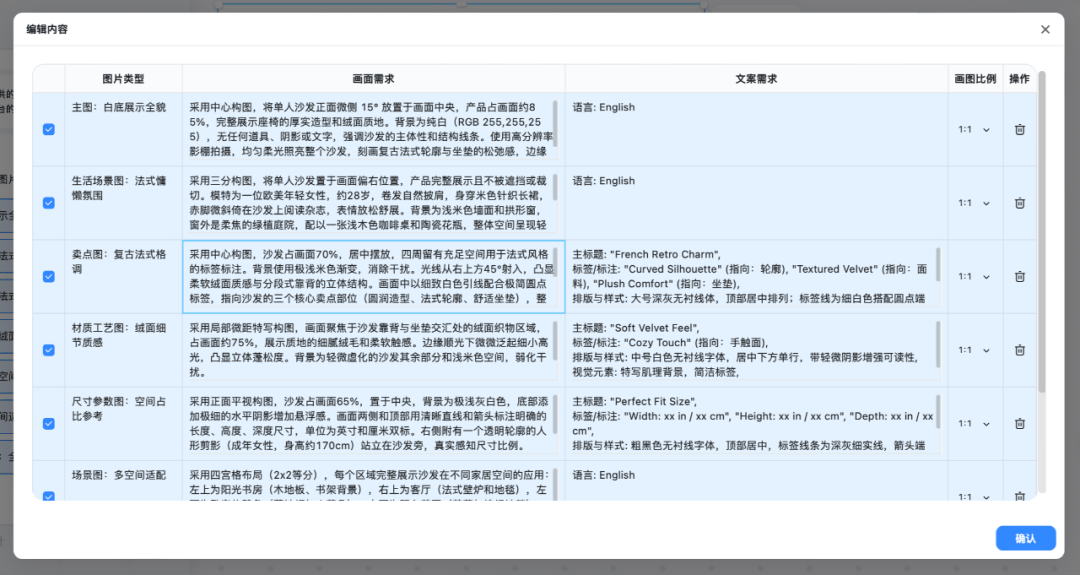1080x575 pixels.
Task: Click the 生活场景图：法式慵懒氛围 type cell
Action: pos(123,203)
